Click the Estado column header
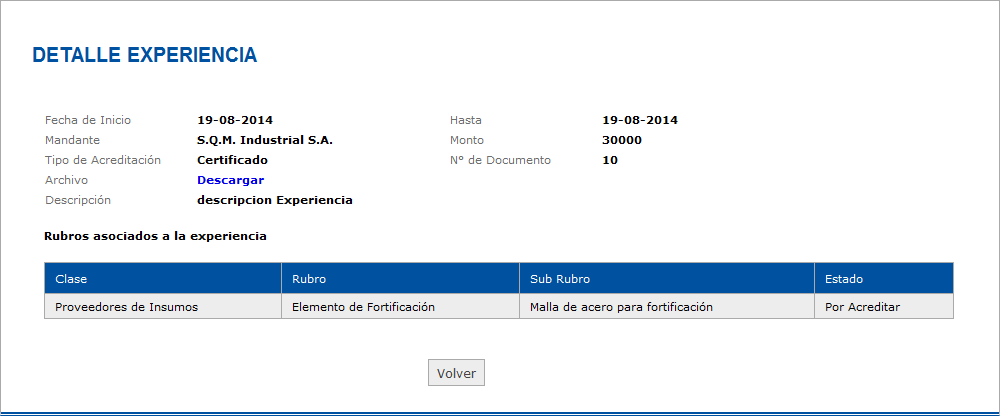1000x416 pixels. pyautogui.click(x=884, y=279)
